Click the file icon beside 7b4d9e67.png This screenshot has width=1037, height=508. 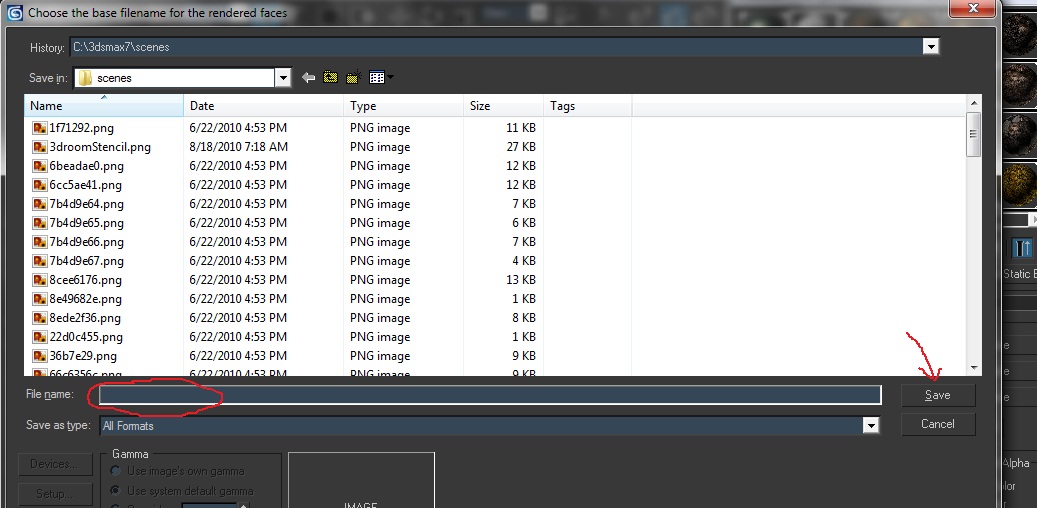click(40, 261)
